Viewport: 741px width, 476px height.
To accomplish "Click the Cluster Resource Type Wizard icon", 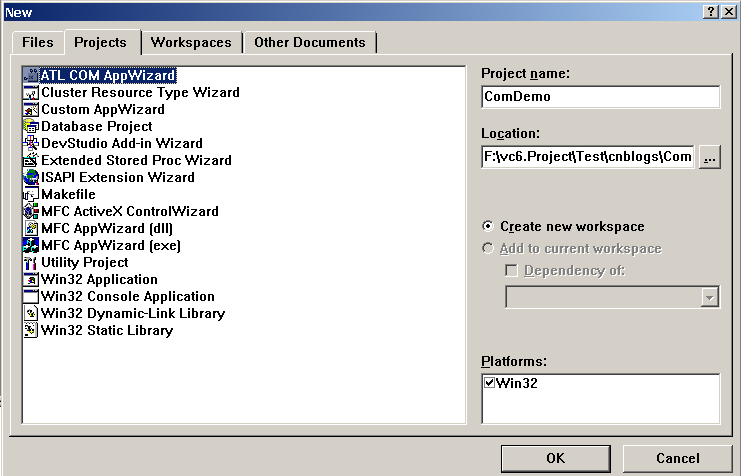I will [x=31, y=92].
